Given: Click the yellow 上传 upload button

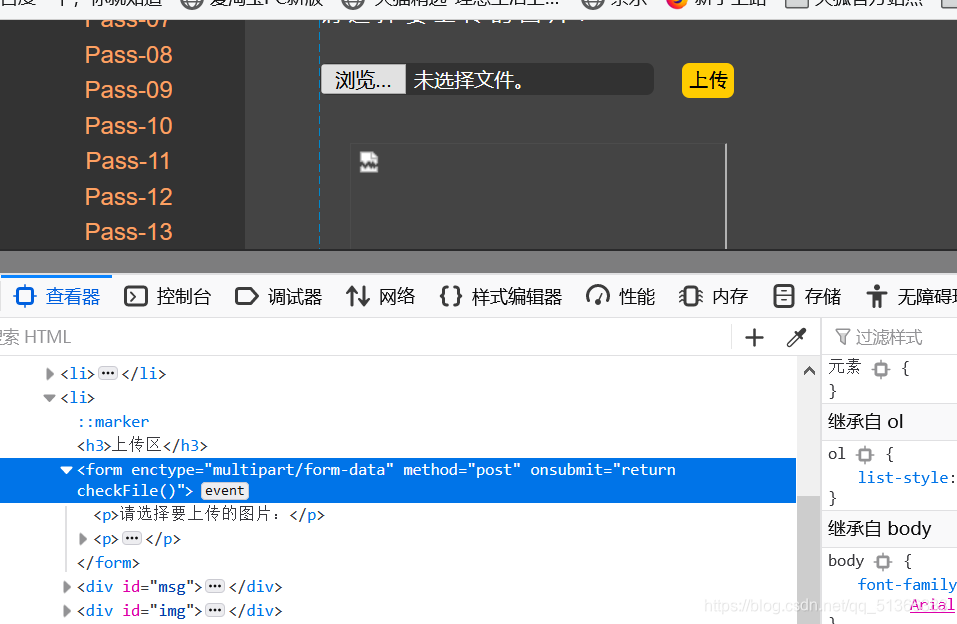Looking at the screenshot, I should click(x=707, y=80).
